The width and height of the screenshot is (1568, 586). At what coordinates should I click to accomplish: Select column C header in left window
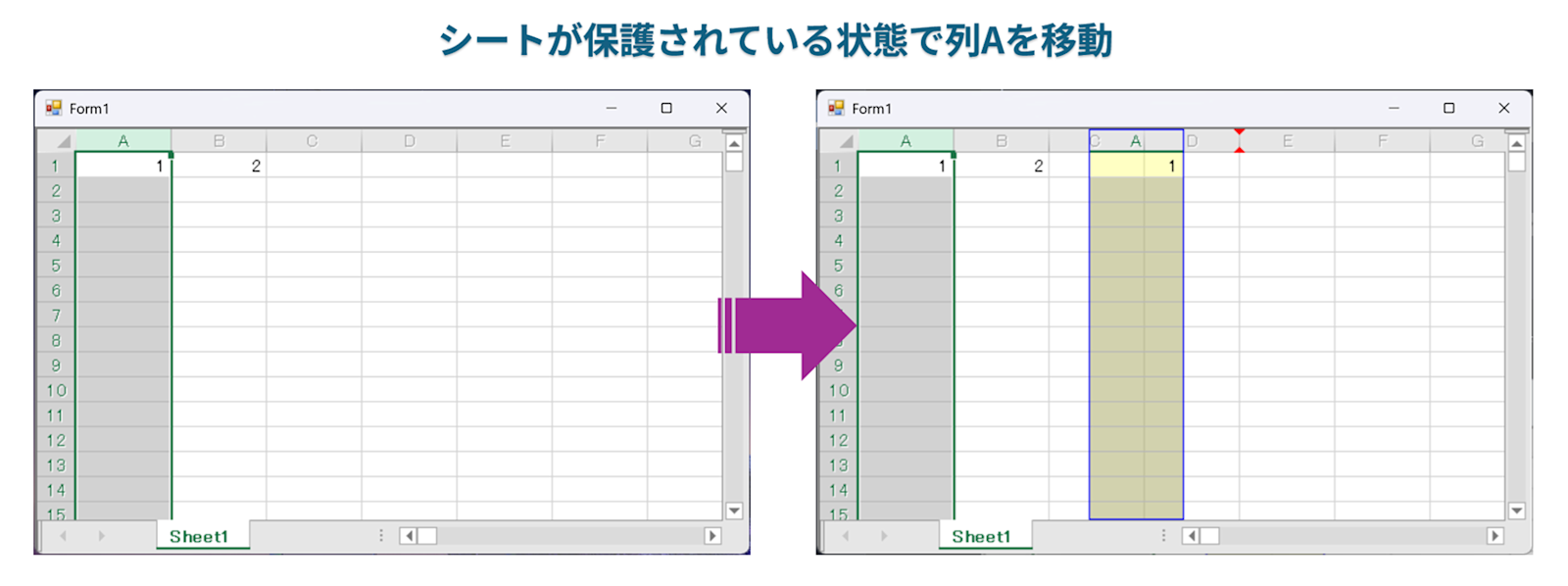pos(314,141)
